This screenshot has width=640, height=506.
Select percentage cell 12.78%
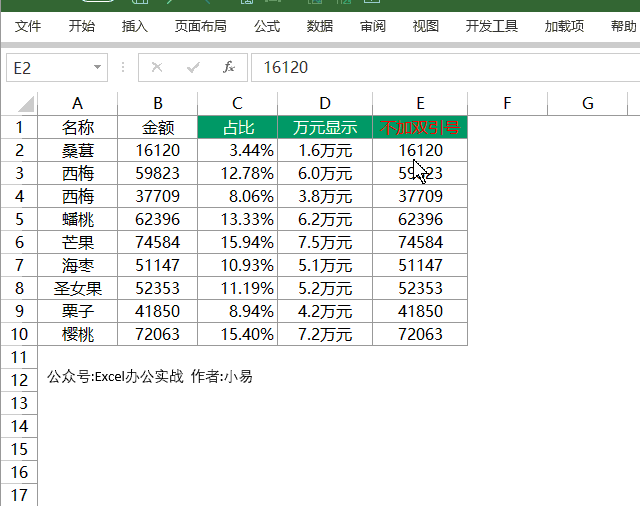(x=238, y=173)
